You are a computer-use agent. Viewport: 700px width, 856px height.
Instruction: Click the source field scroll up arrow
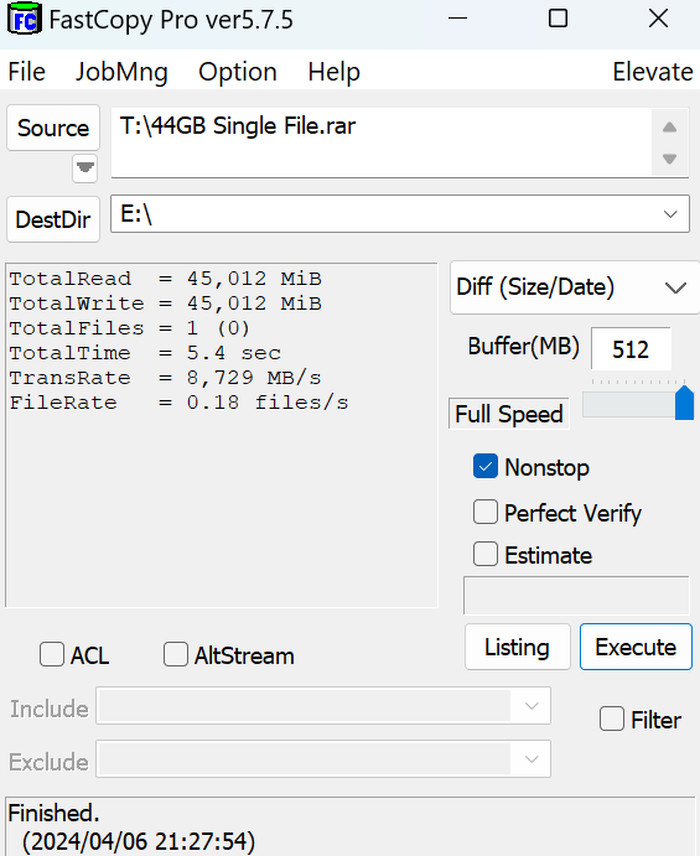(669, 128)
